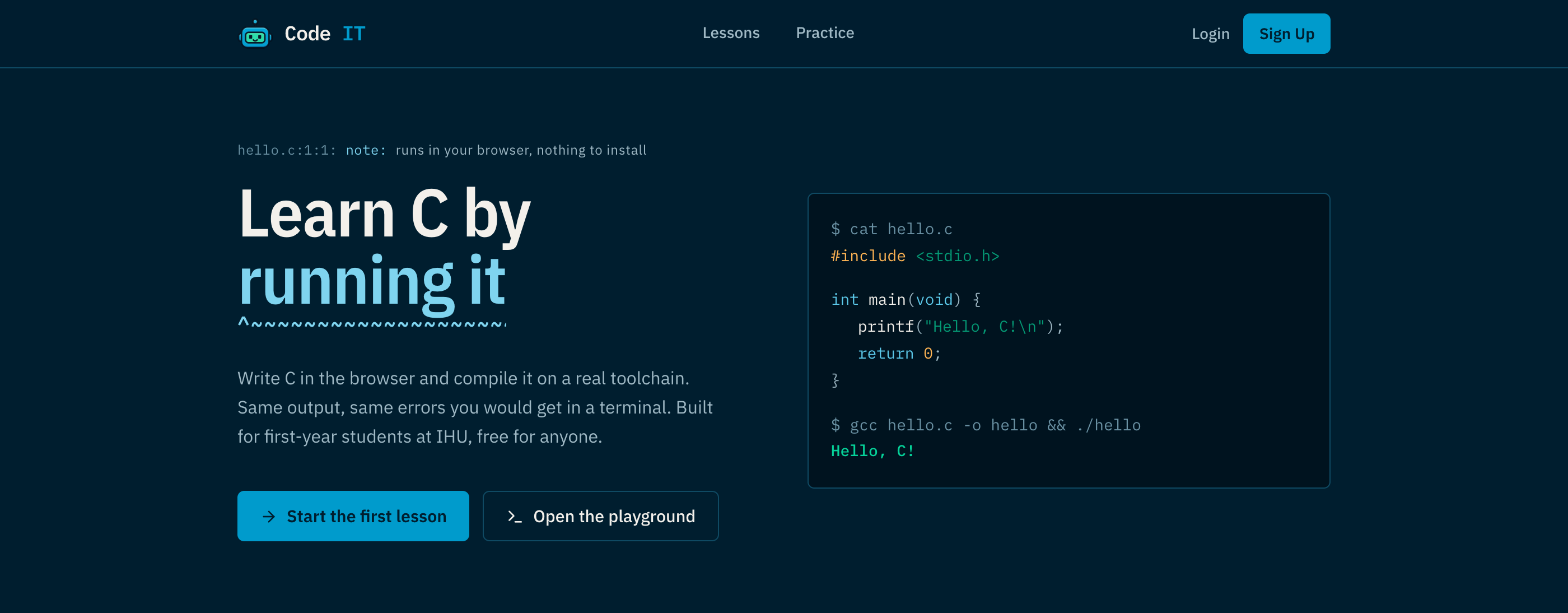Click the printf("Hello, C!\n"); code line
Screen dimensions: 1568x613
(x=960, y=327)
